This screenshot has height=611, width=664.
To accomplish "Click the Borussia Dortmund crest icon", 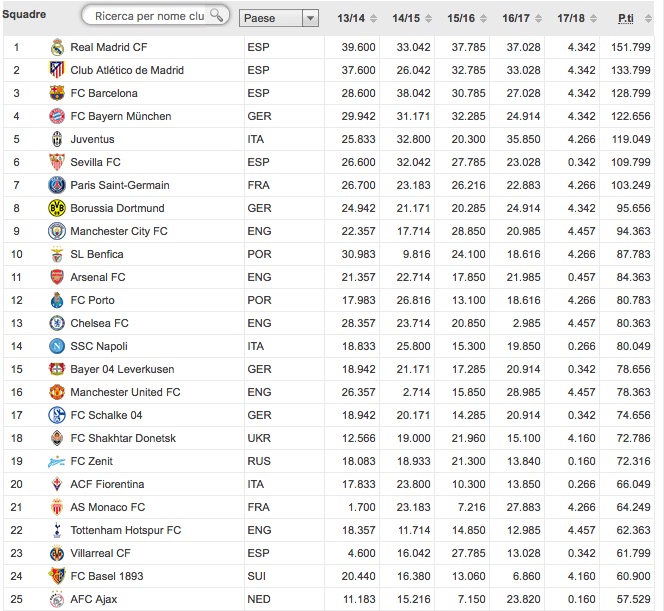I will tap(56, 208).
